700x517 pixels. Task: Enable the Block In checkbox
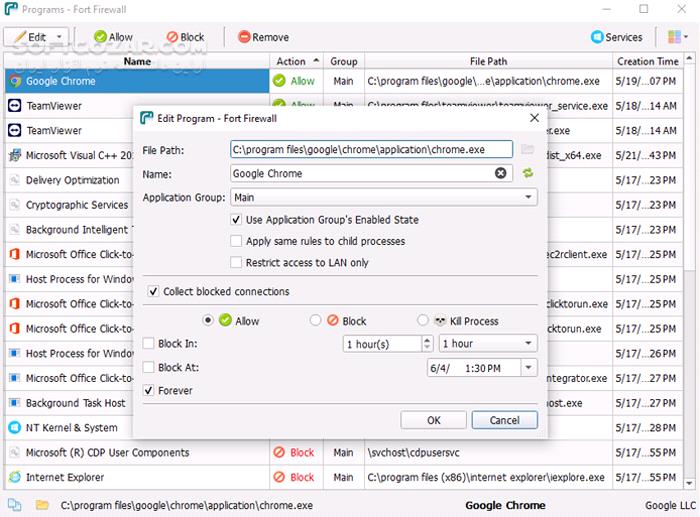coord(148,344)
